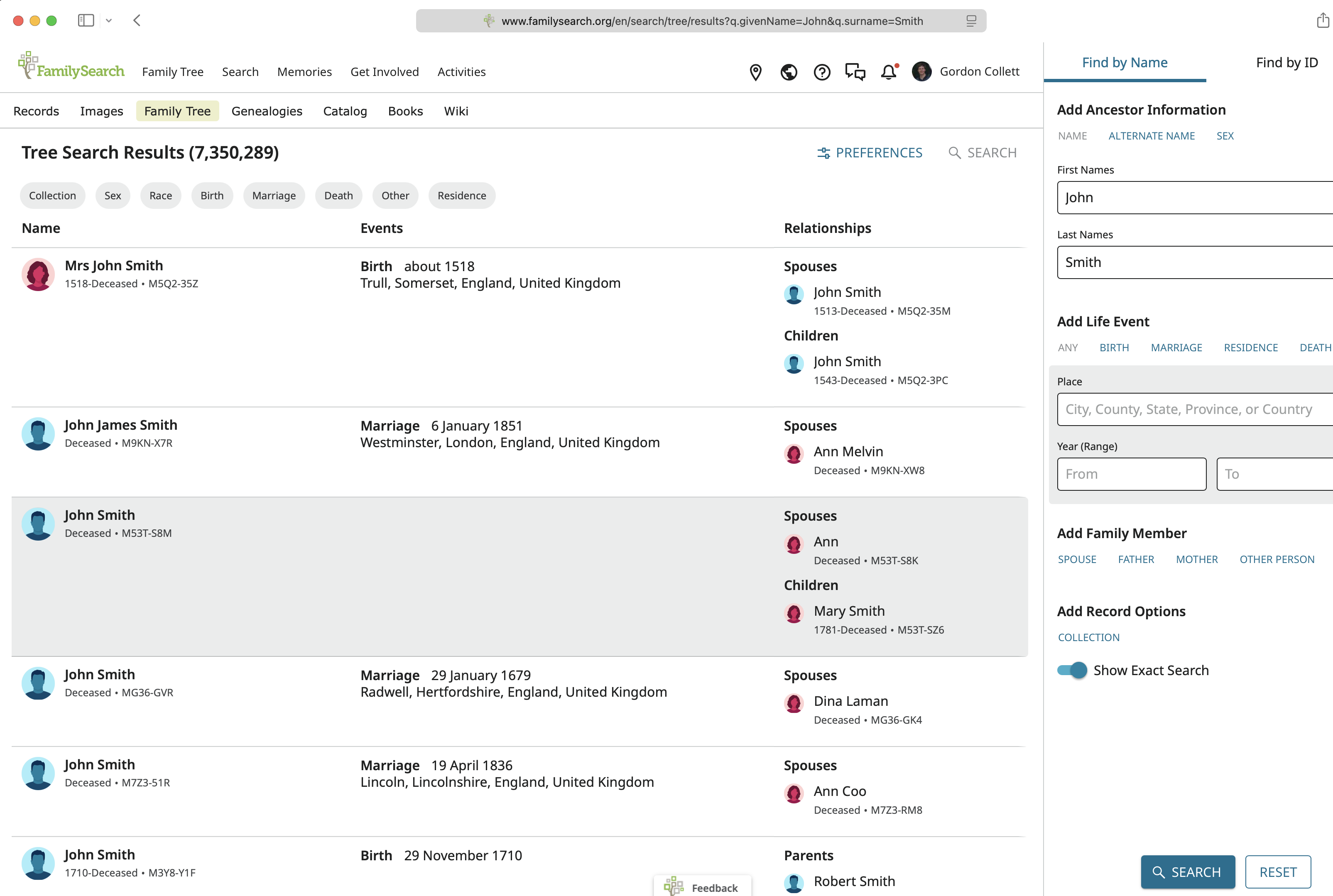Viewport: 1333px width, 896px height.
Task: Click the reader view icon in address bar
Action: (971, 21)
